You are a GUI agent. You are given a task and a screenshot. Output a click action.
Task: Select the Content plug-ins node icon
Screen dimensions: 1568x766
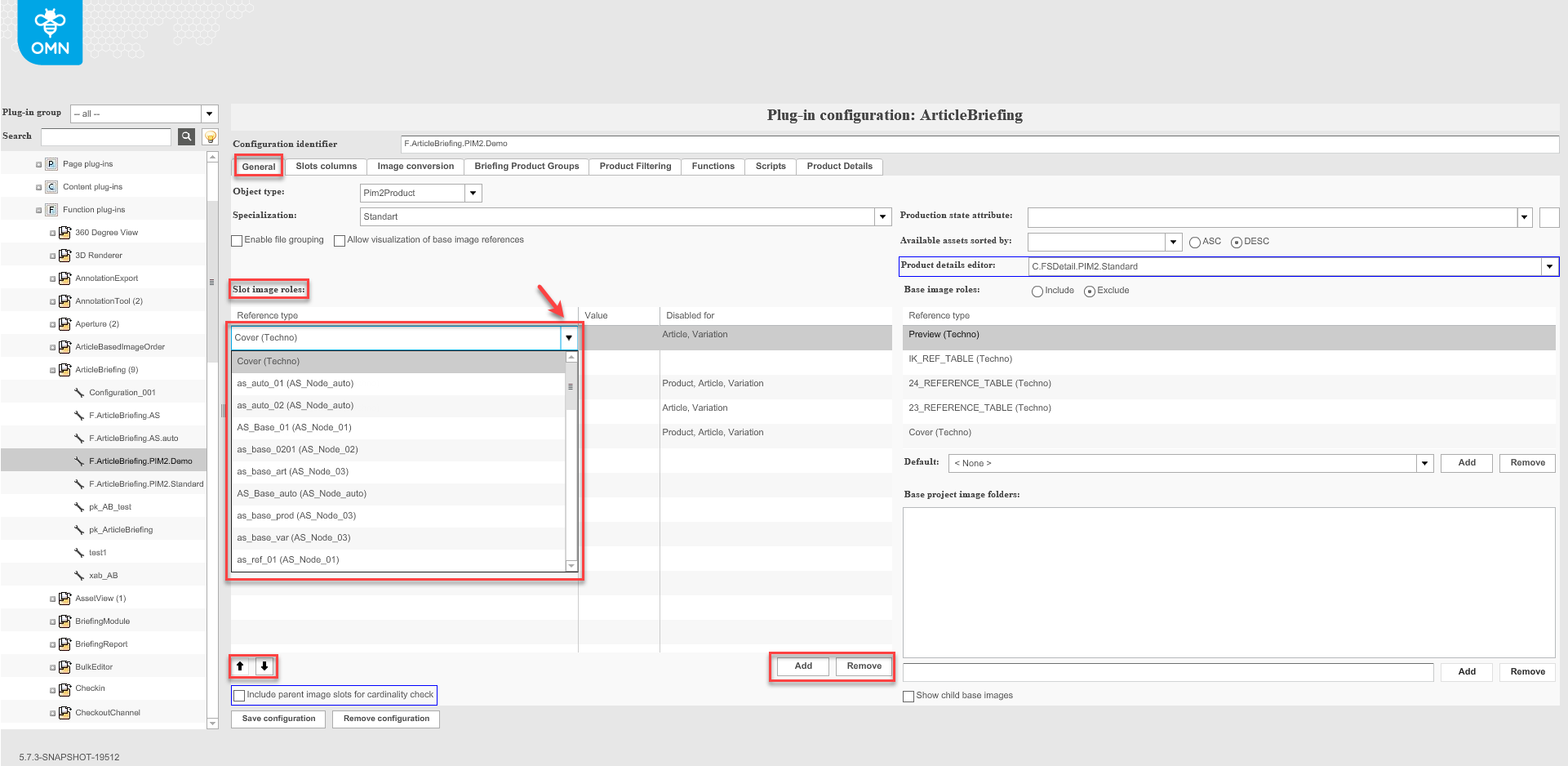coord(51,186)
